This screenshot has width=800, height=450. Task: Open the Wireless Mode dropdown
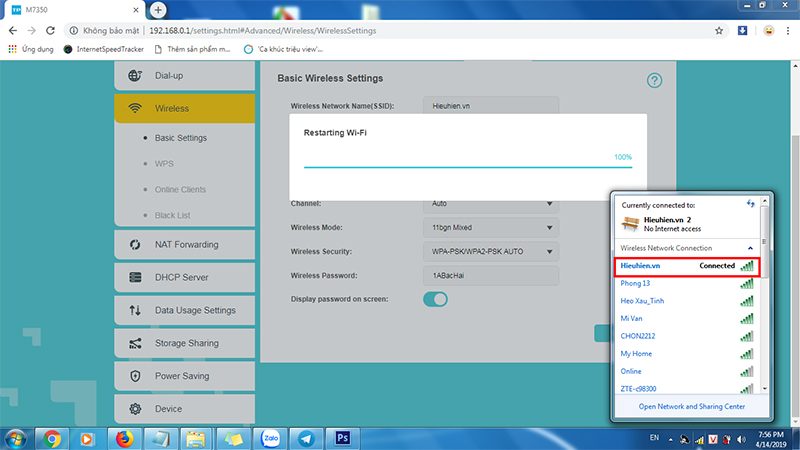tap(489, 227)
